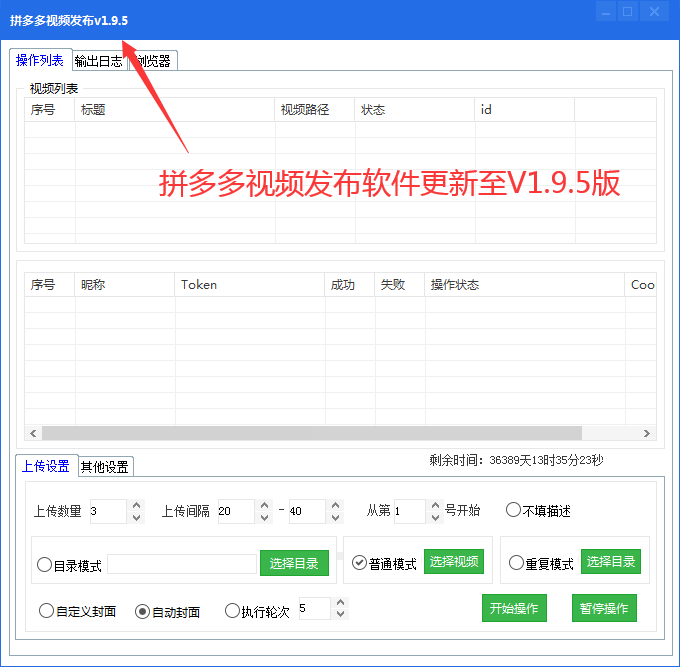Click 选择目录 button beside 目录模式
The height and width of the screenshot is (667, 680).
pos(294,563)
